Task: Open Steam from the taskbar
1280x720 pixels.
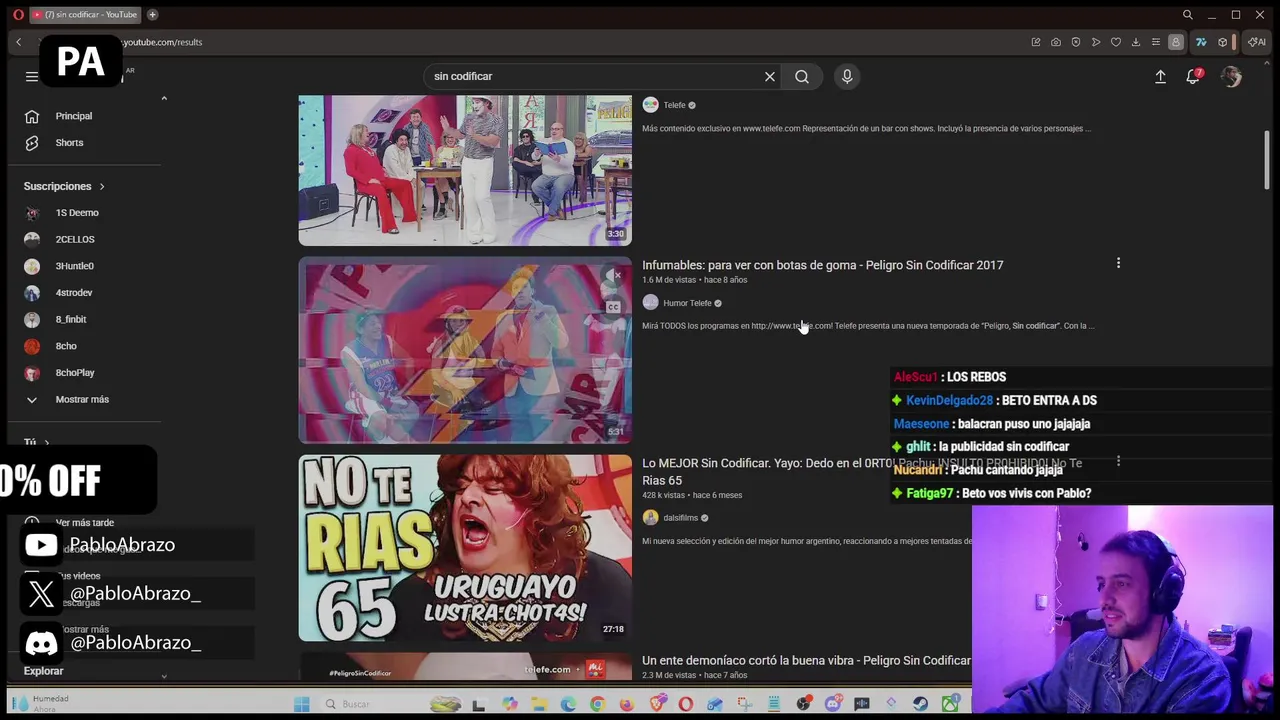Action: (920, 704)
